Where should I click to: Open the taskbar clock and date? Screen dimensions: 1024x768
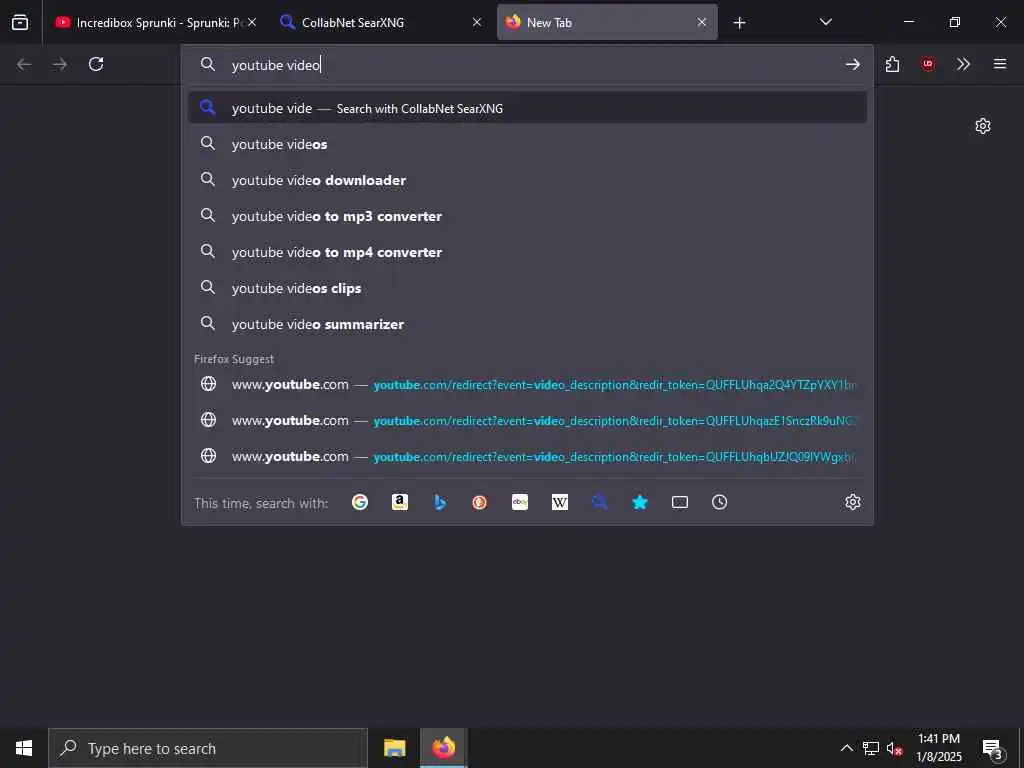tap(938, 748)
